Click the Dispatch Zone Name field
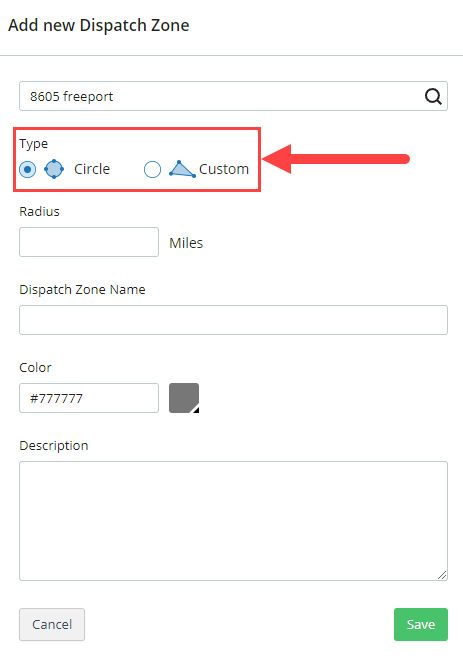 coord(233,320)
